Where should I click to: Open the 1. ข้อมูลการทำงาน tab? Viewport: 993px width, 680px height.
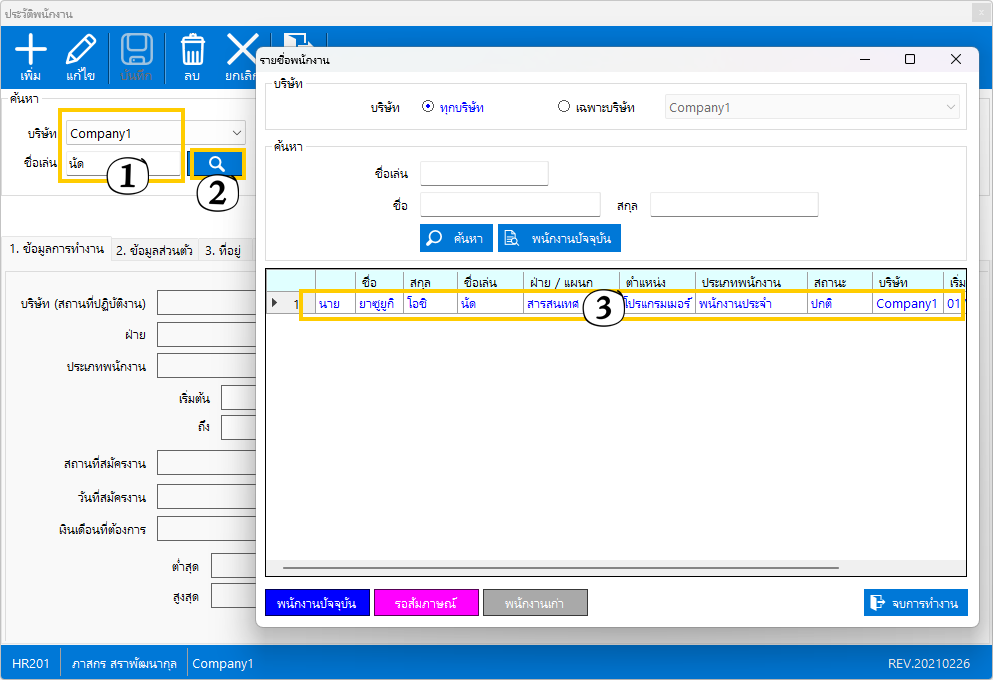pos(56,250)
